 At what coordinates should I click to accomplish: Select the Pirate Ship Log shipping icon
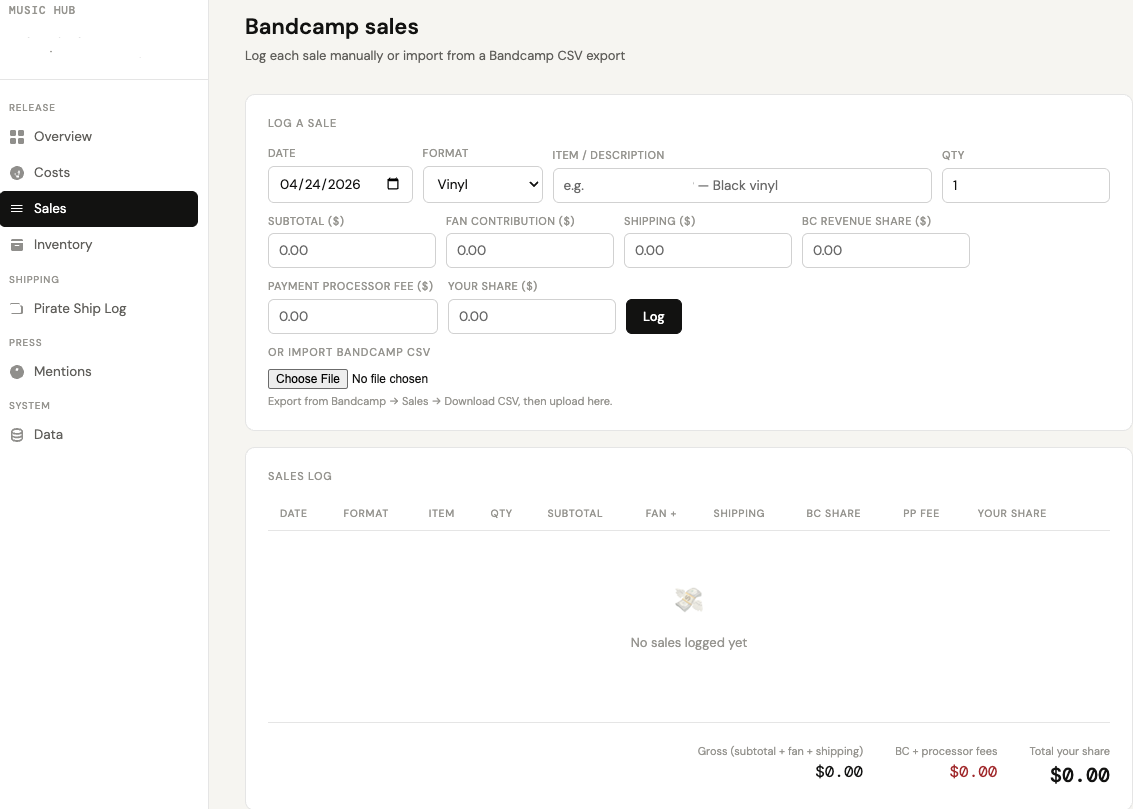(16, 308)
